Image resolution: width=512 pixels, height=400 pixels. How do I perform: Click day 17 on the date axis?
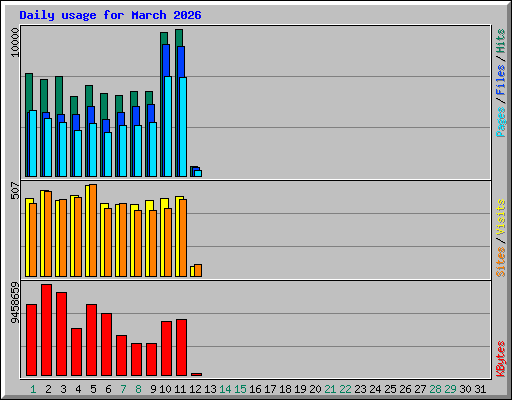[270, 389]
